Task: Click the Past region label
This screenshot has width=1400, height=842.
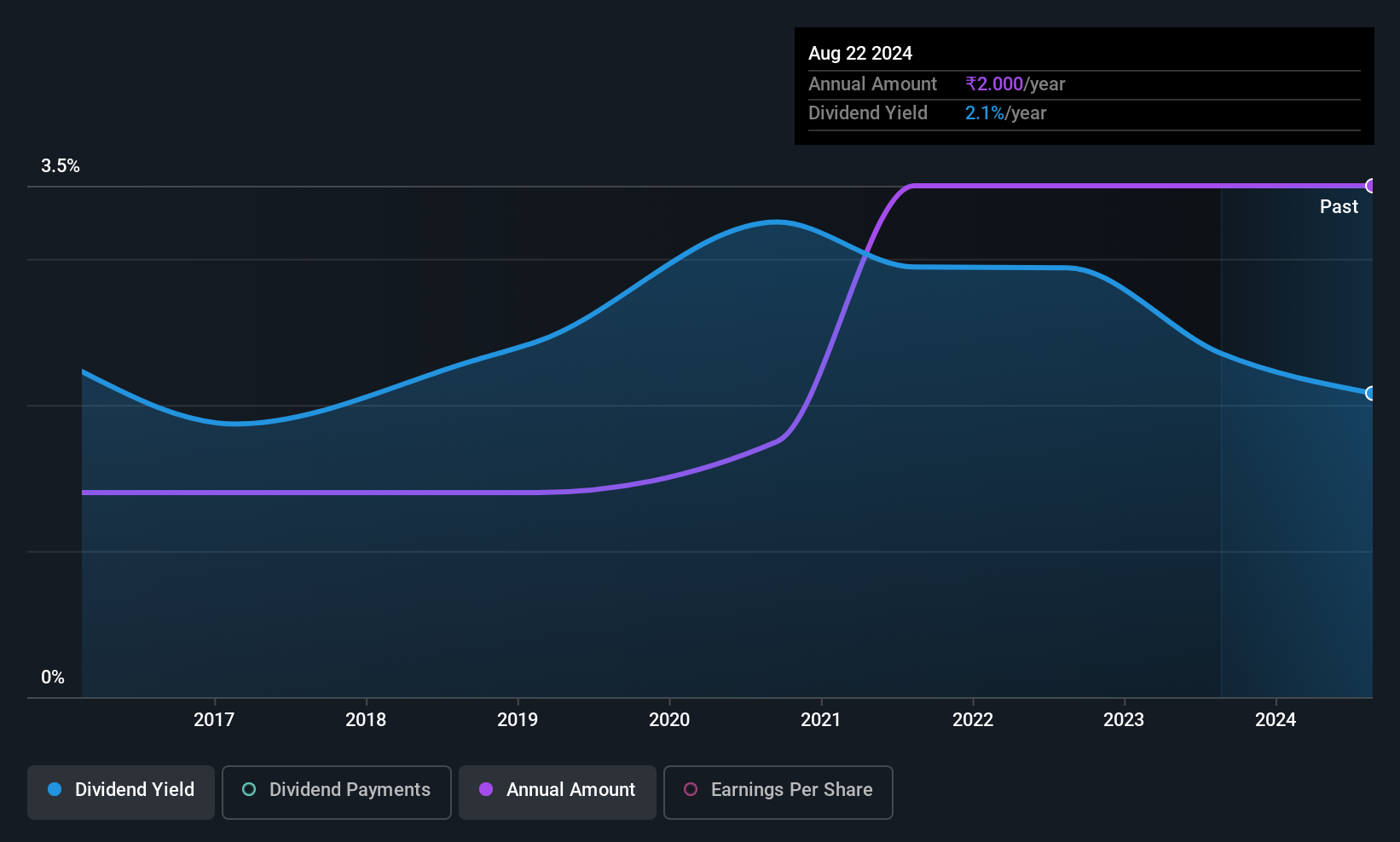Action: click(x=1339, y=207)
